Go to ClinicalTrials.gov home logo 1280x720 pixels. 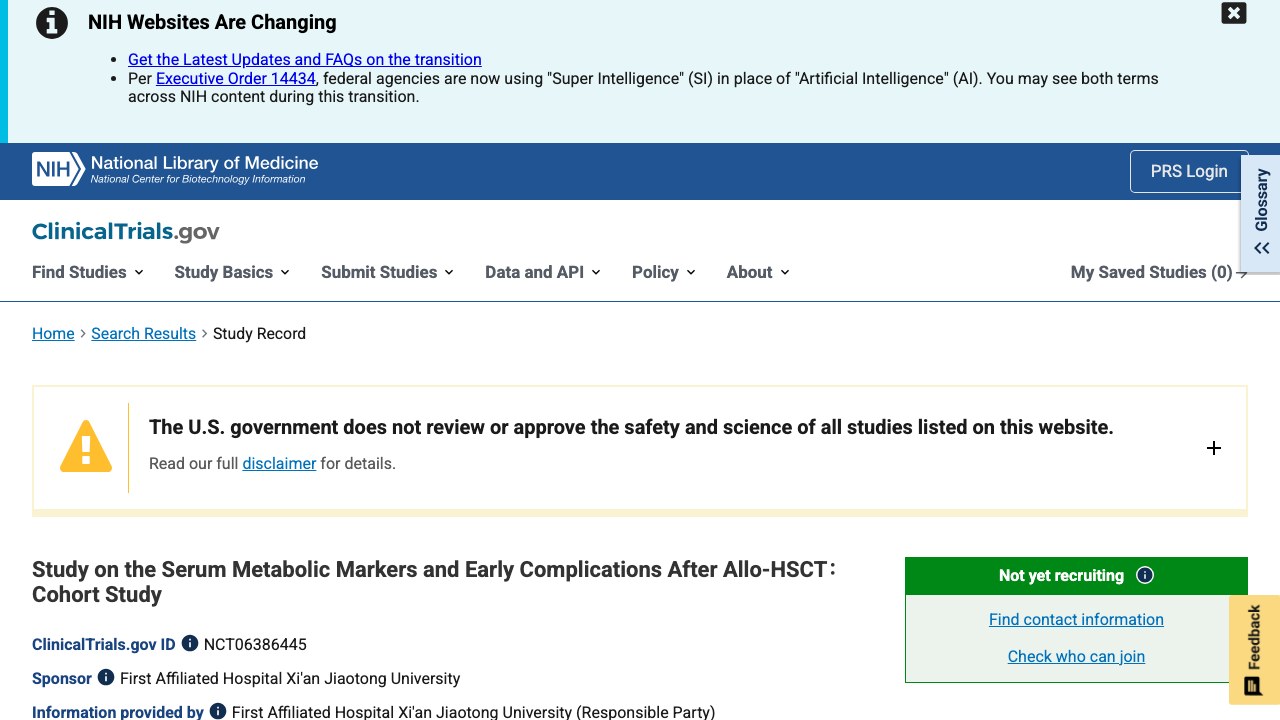tap(126, 232)
